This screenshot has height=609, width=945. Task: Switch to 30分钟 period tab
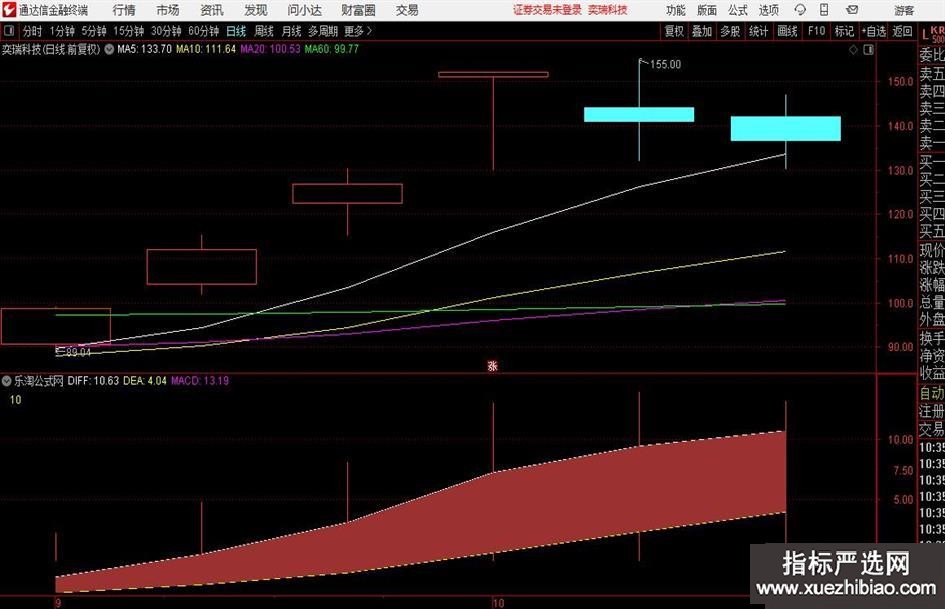tap(166, 31)
